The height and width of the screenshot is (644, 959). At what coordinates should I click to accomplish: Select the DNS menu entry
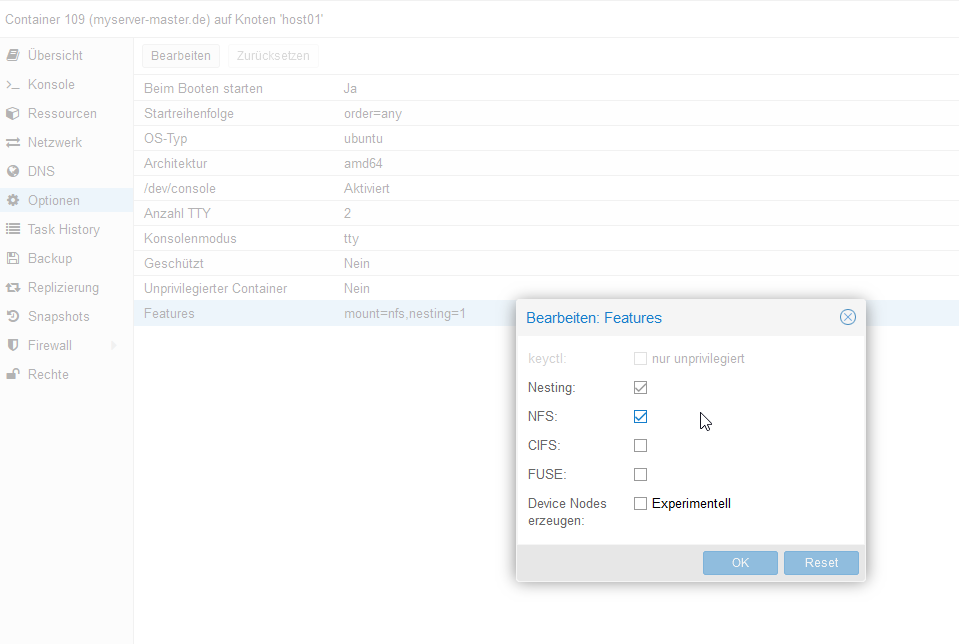coord(67,171)
